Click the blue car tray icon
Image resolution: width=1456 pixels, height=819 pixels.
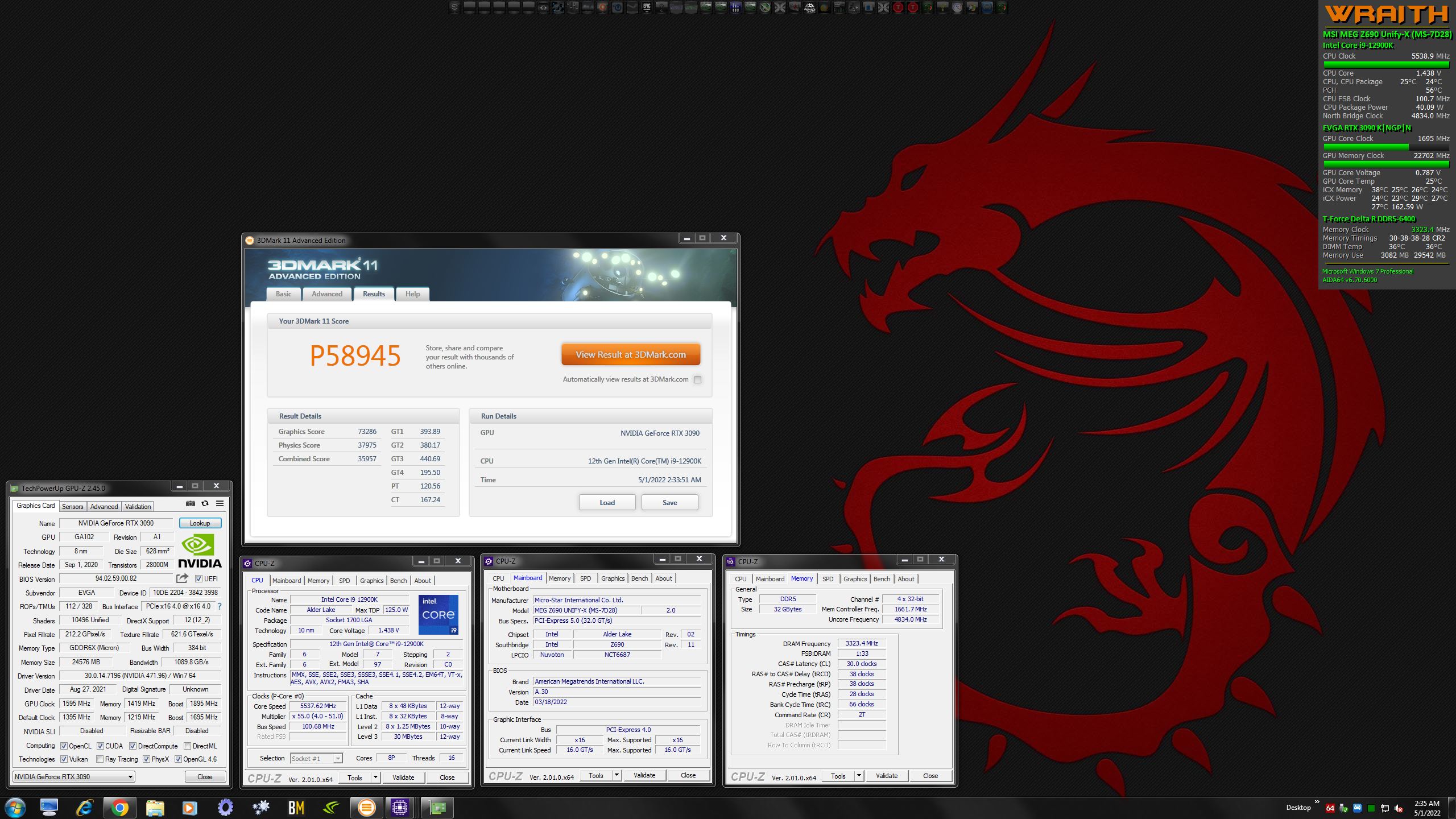point(1357,808)
